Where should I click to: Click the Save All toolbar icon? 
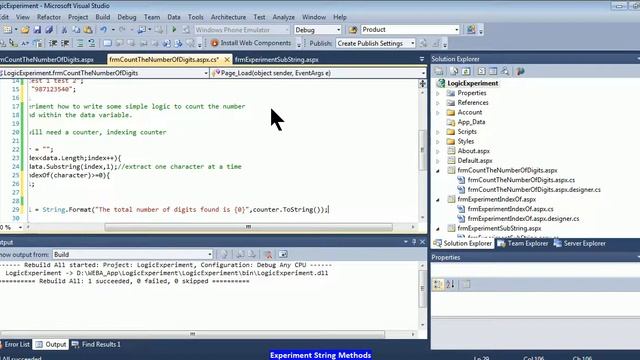coord(49,30)
